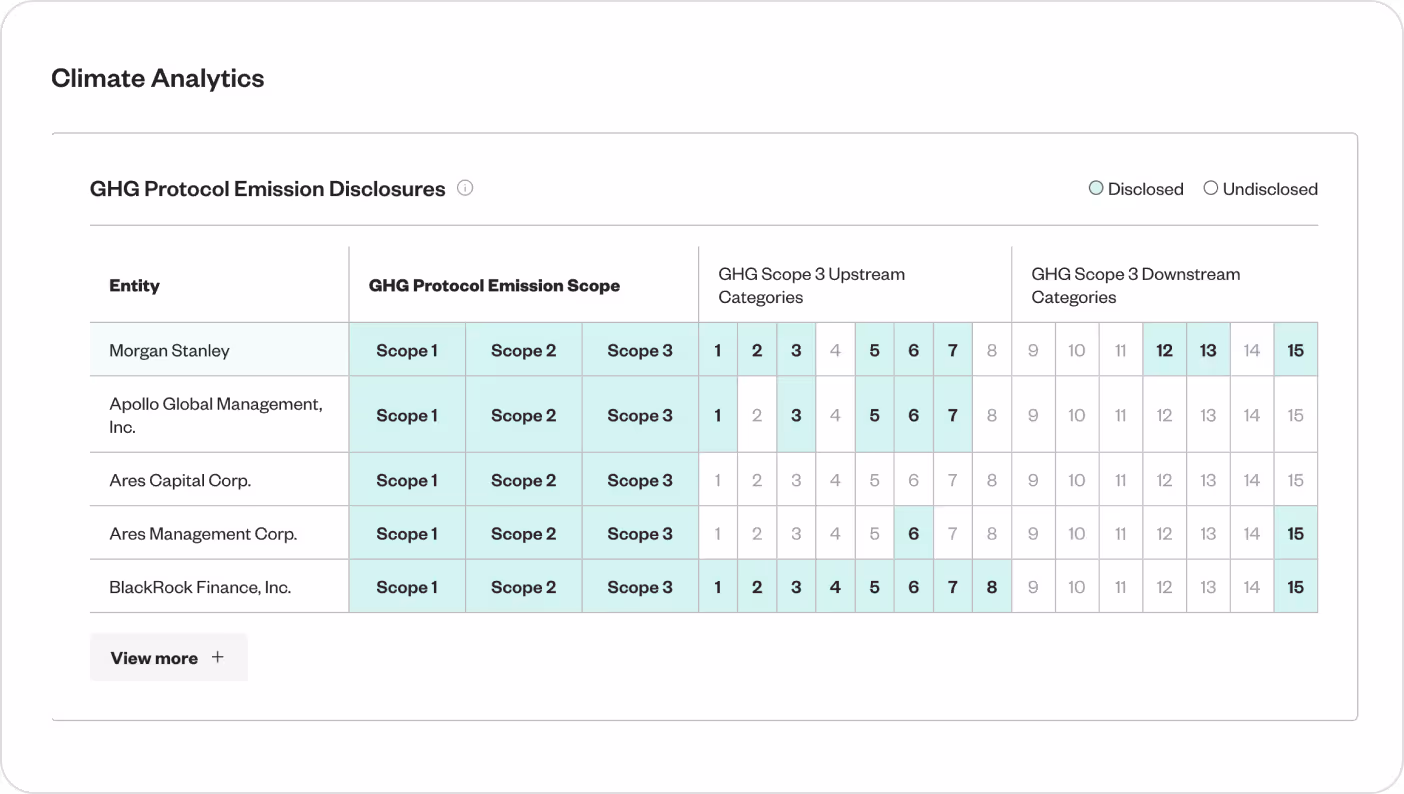This screenshot has width=1404, height=794.
Task: Click category 11 in Ares Capital Corp. row
Action: coord(1121,480)
